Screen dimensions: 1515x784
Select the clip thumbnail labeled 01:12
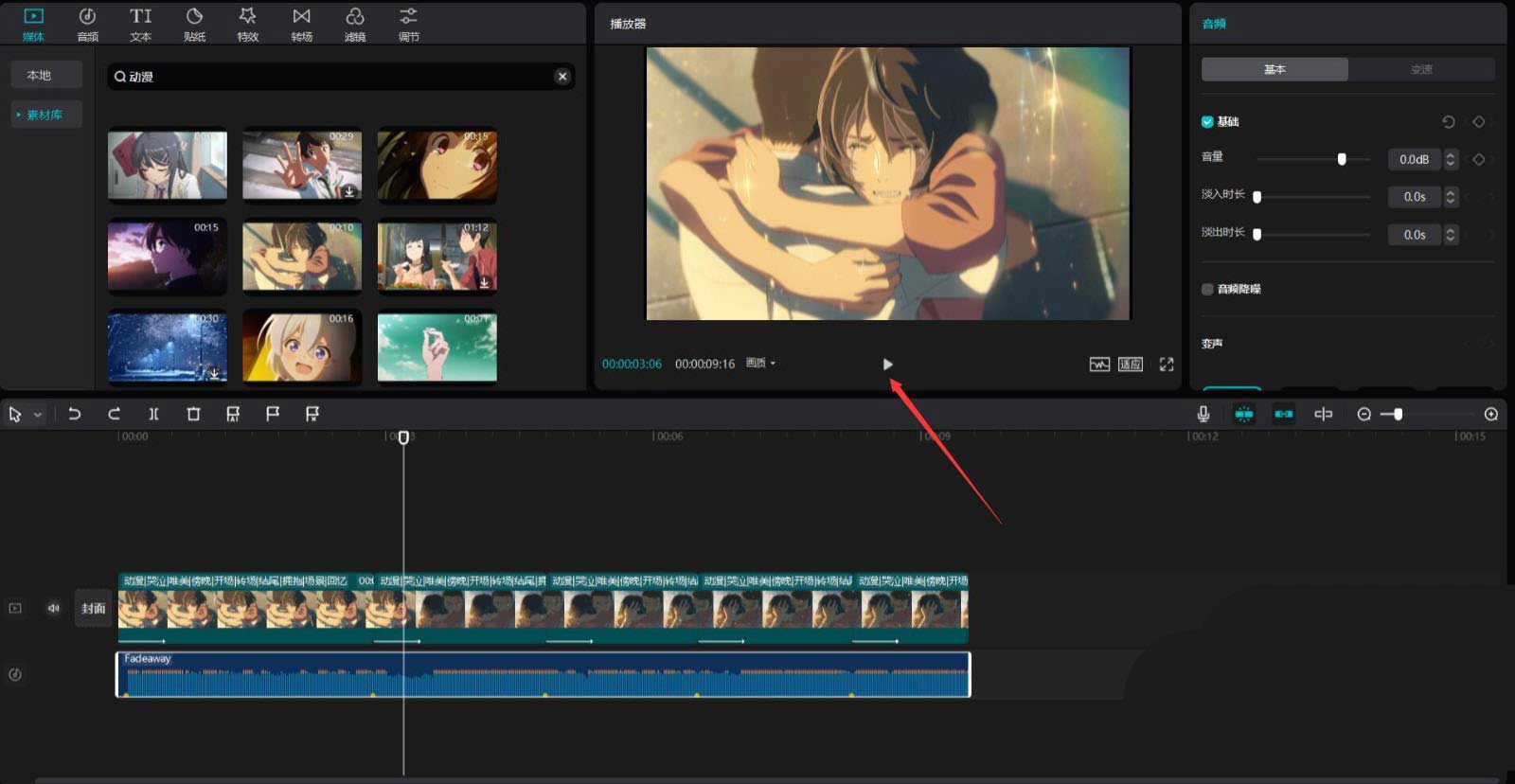click(x=437, y=257)
